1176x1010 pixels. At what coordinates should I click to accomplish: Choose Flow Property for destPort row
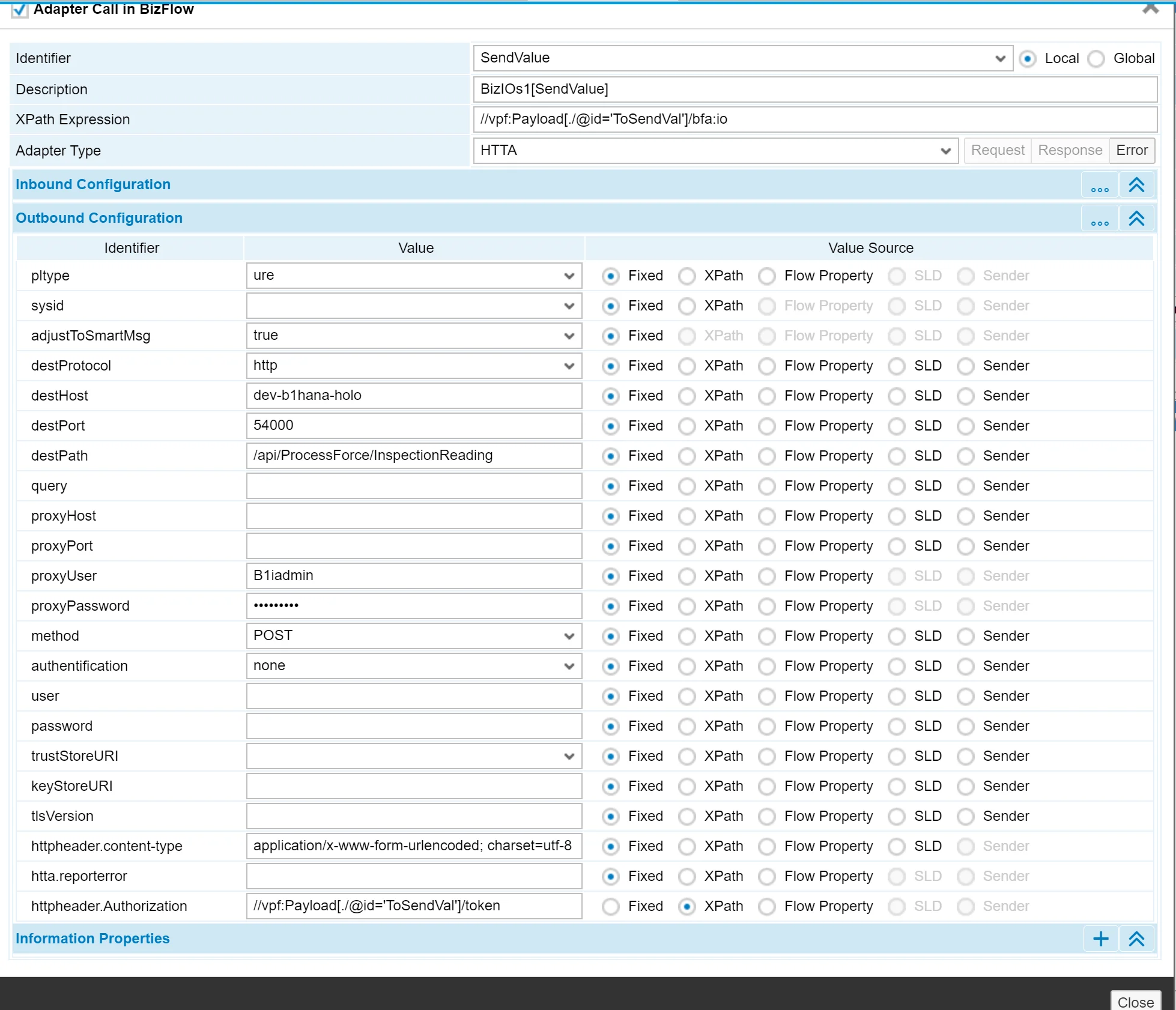(767, 426)
